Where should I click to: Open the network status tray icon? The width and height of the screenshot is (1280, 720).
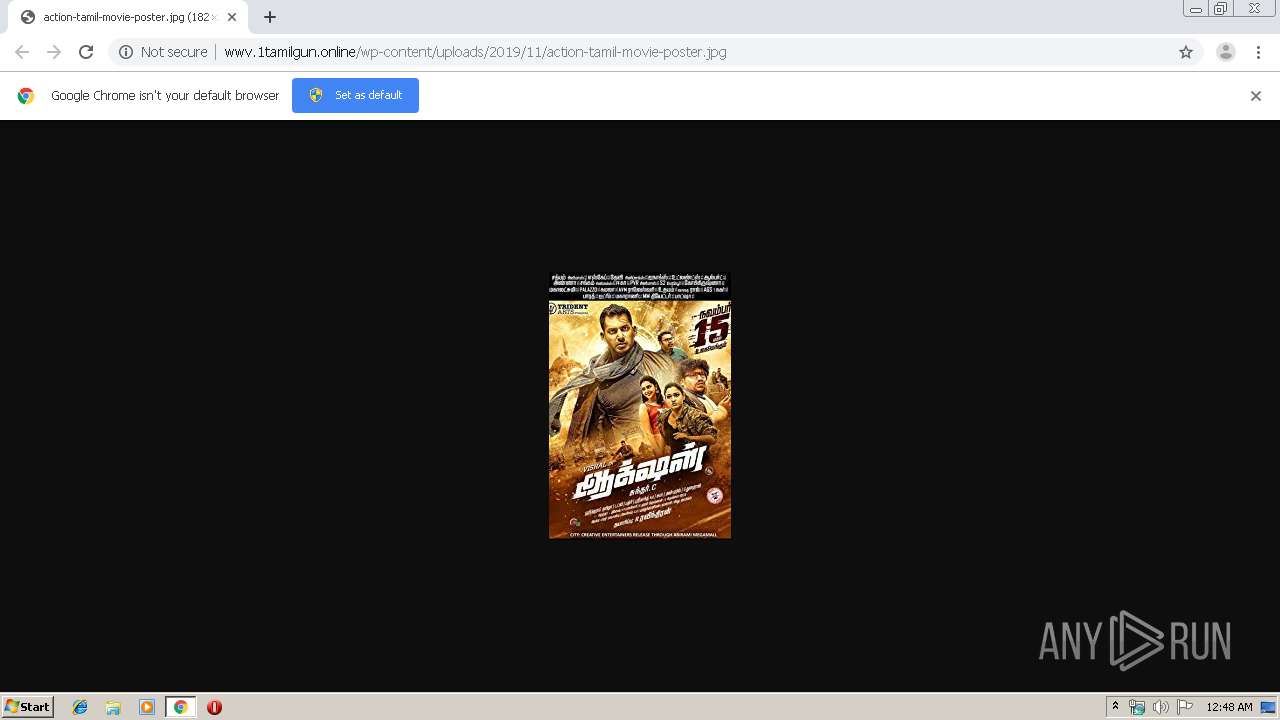pos(1137,707)
